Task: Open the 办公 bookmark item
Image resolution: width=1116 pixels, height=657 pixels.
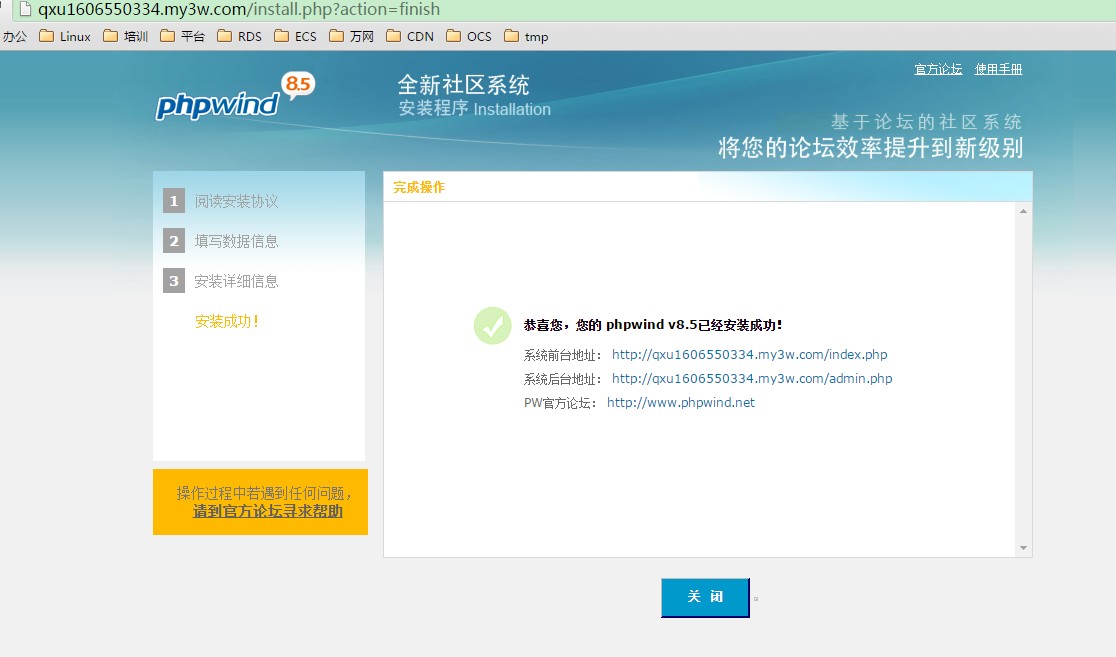Action: point(14,36)
